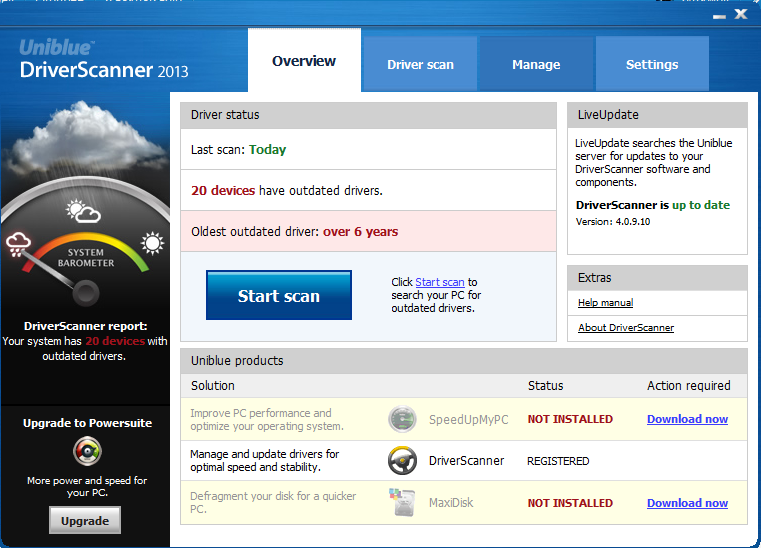
Task: Click the 'Version: 4.0.9.10' text
Action: click(613, 221)
